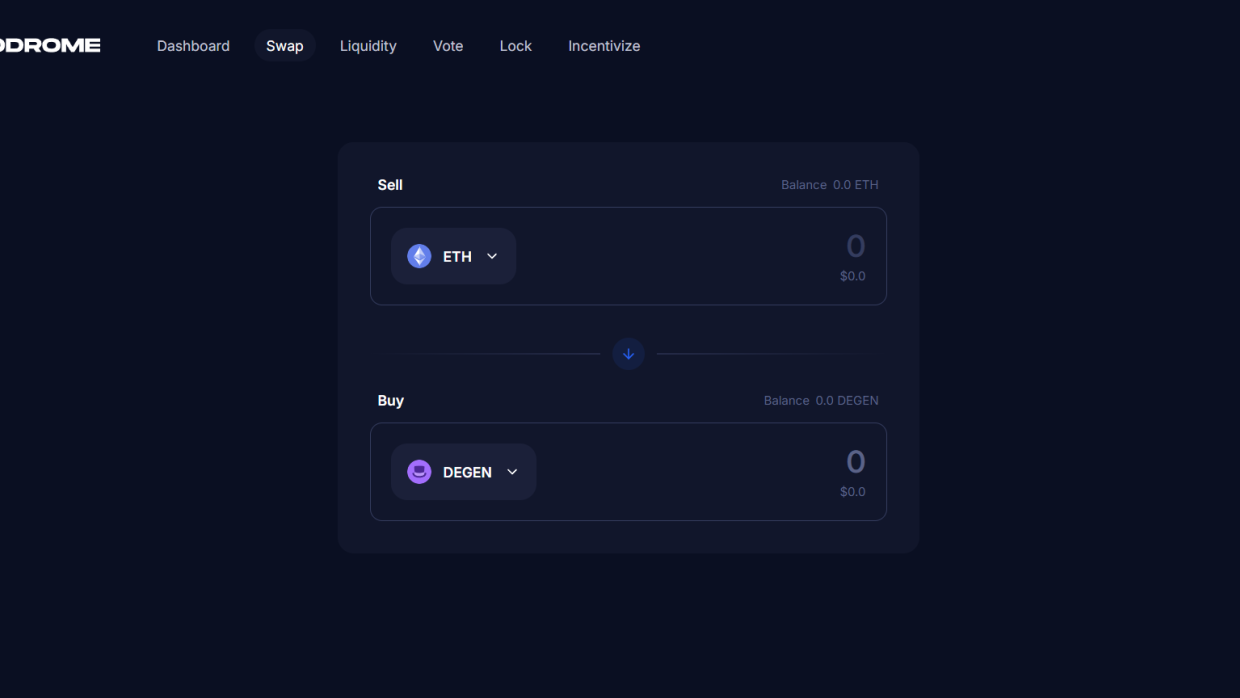The height and width of the screenshot is (698, 1240).
Task: Go to the Liquidity page
Action: [x=368, y=46]
